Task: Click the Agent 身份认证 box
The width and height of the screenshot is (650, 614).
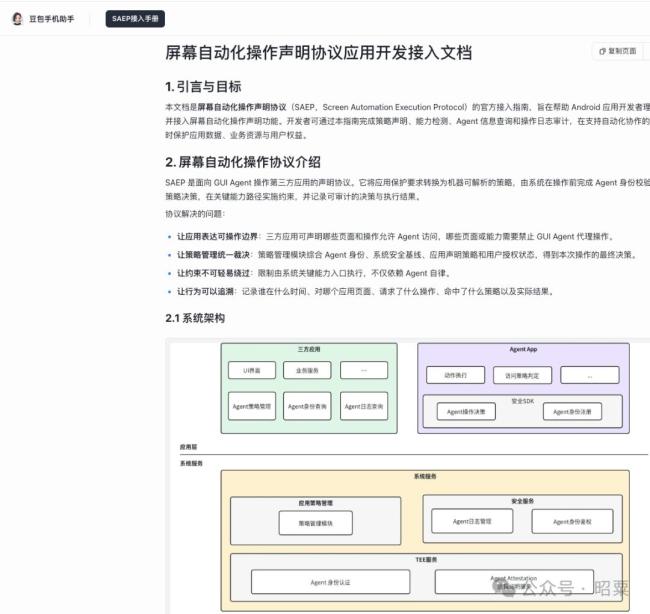Action: [x=330, y=582]
